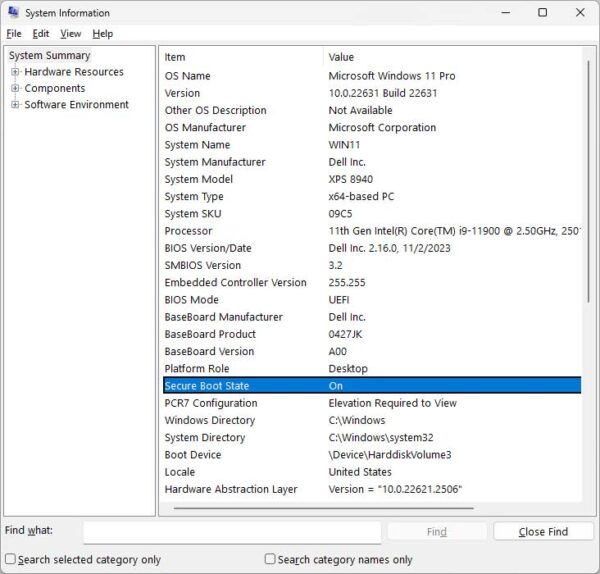This screenshot has height=574, width=600.
Task: Open the Edit menu
Action: pyautogui.click(x=41, y=34)
